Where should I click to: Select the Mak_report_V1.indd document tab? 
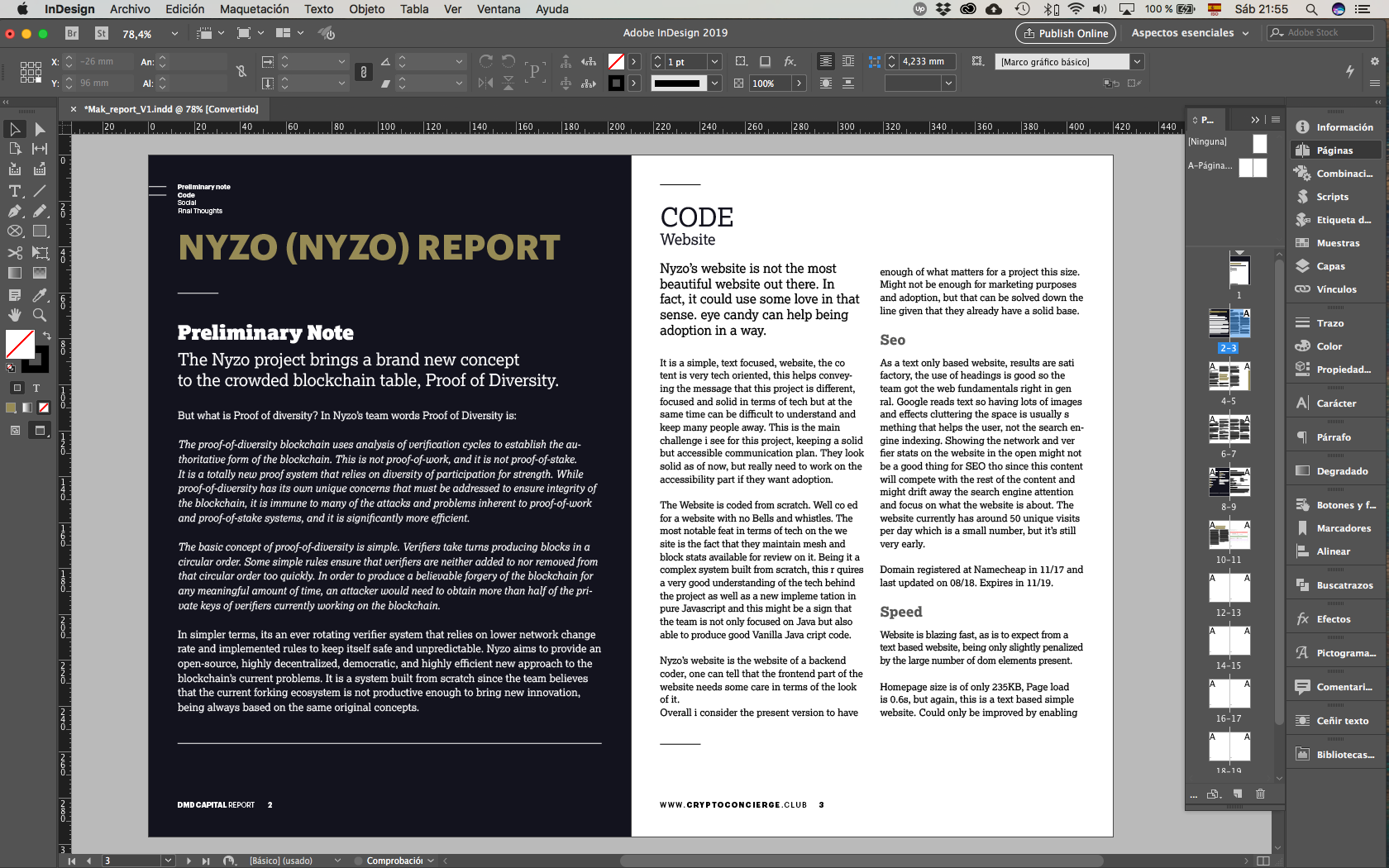(172, 109)
